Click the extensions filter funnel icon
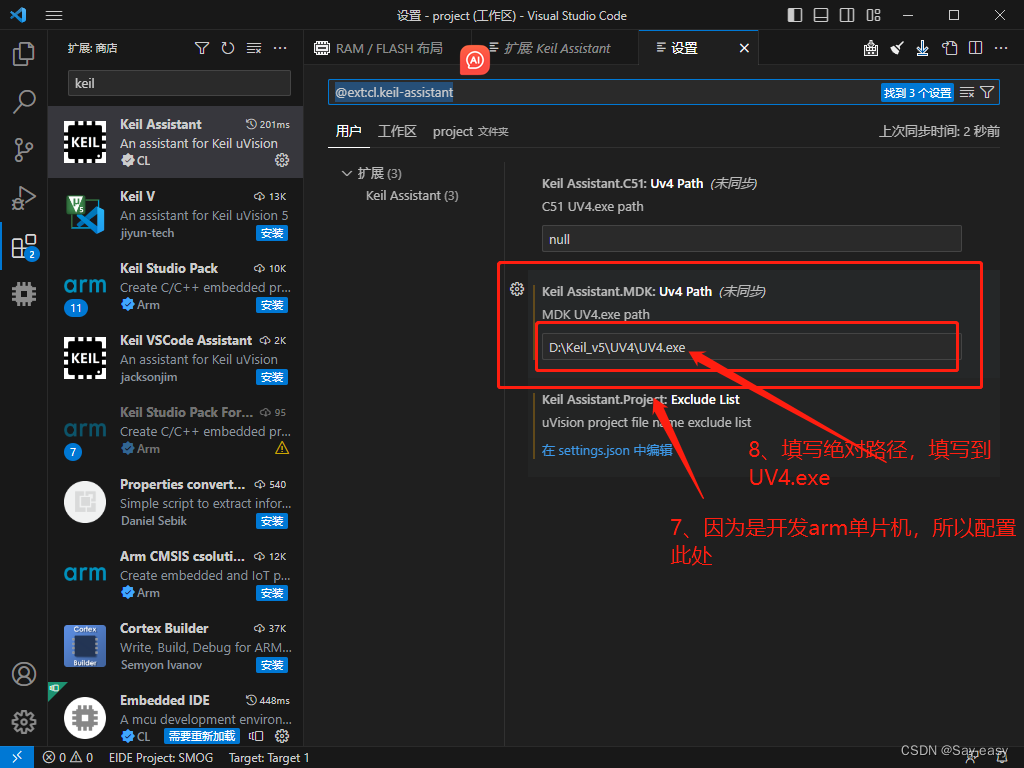The image size is (1024, 768). pos(202,48)
